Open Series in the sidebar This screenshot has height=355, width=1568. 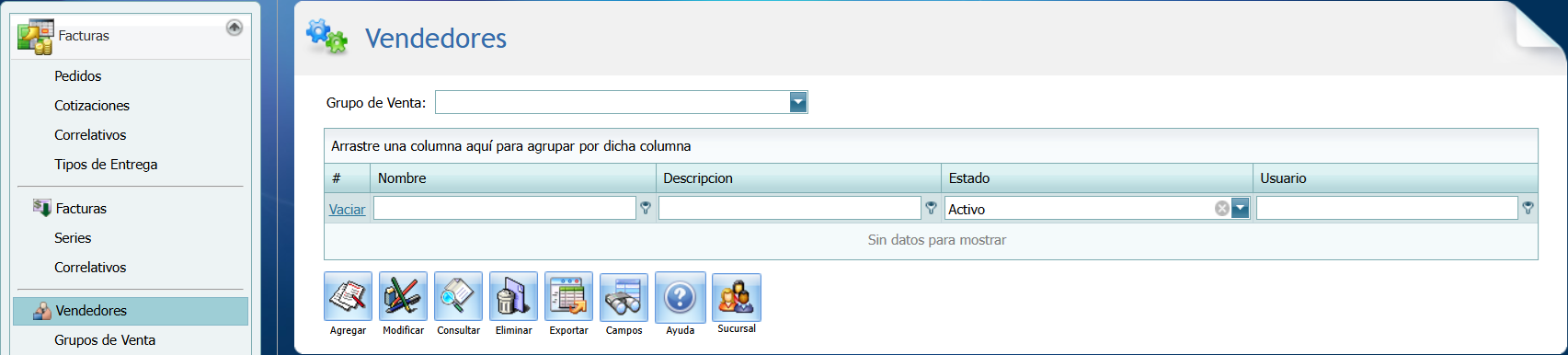[x=73, y=238]
